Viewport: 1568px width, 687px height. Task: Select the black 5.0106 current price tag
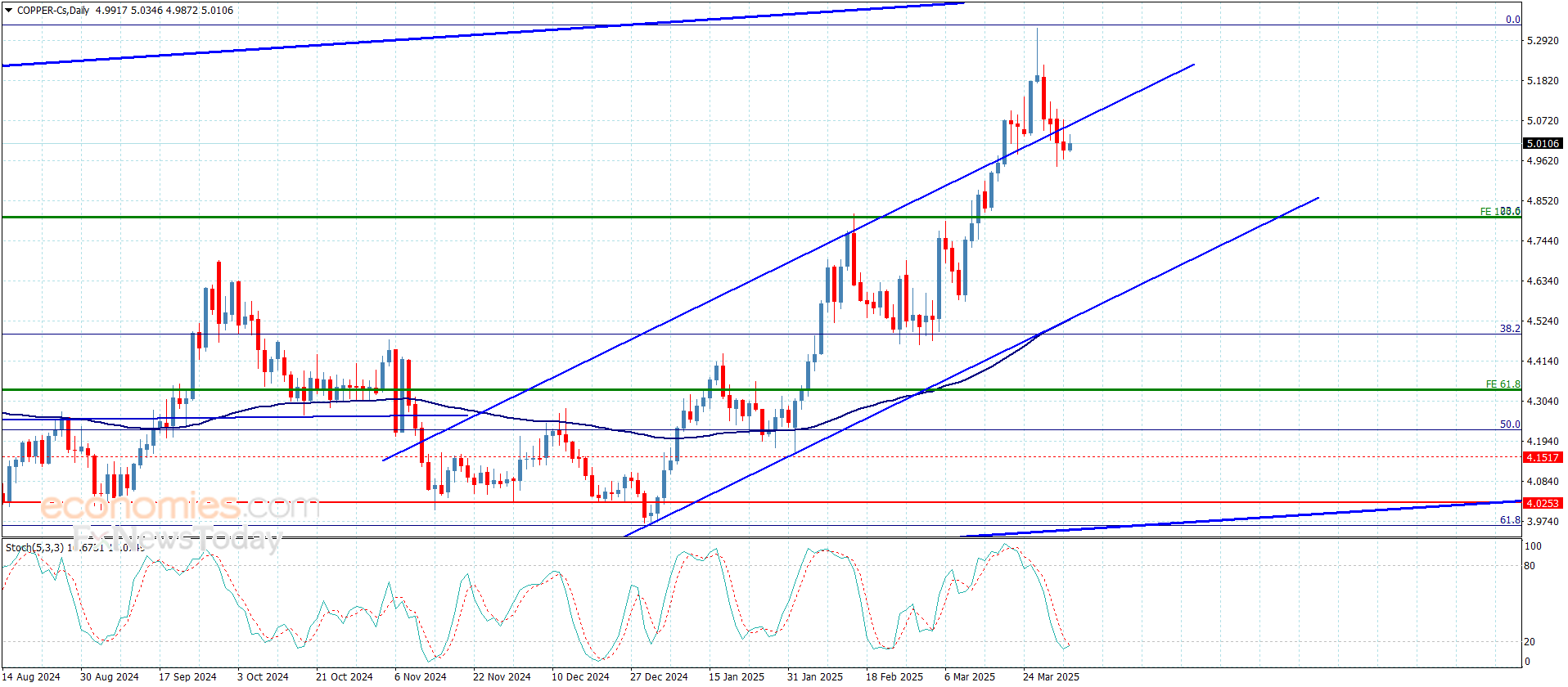click(x=1542, y=143)
